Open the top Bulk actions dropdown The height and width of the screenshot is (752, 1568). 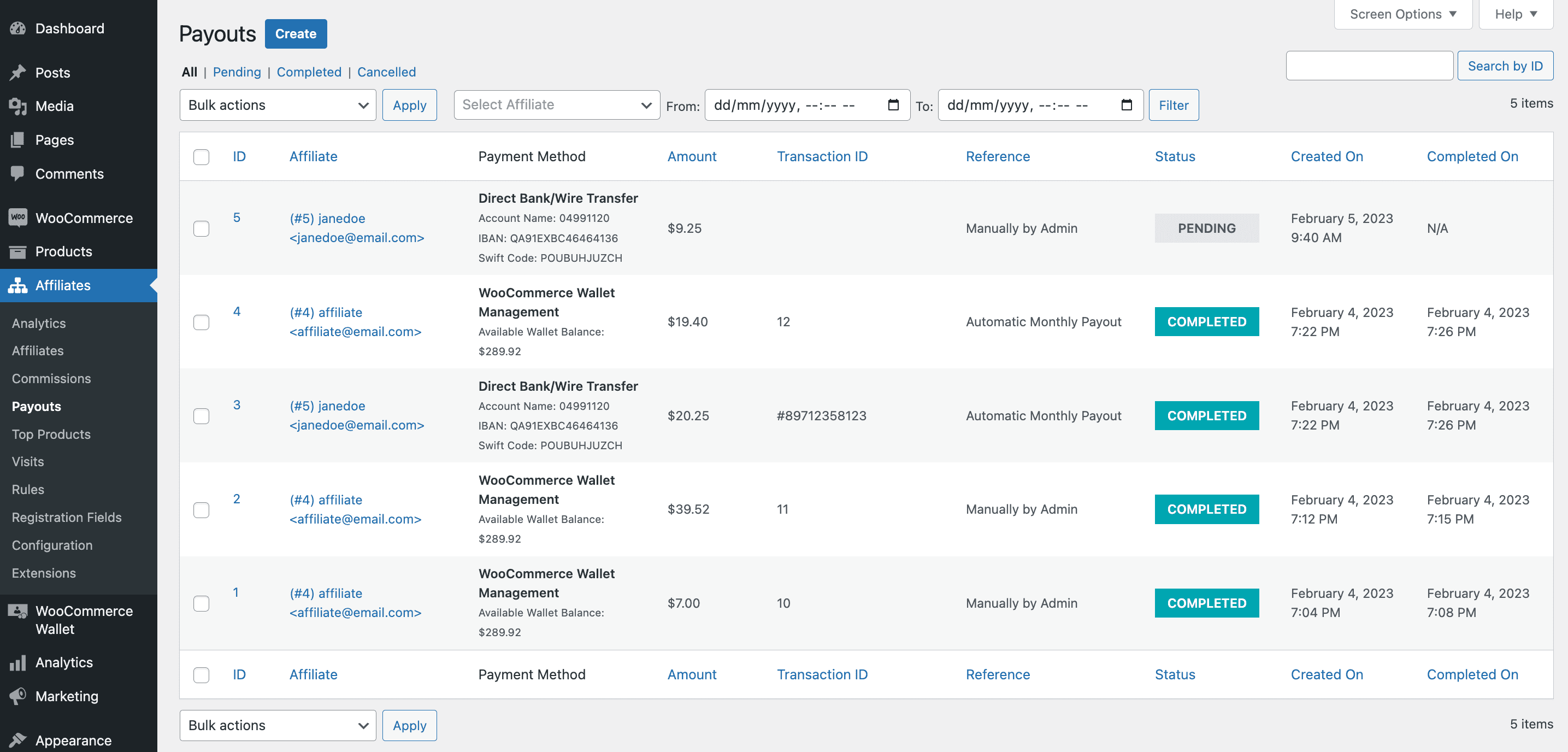coord(278,105)
